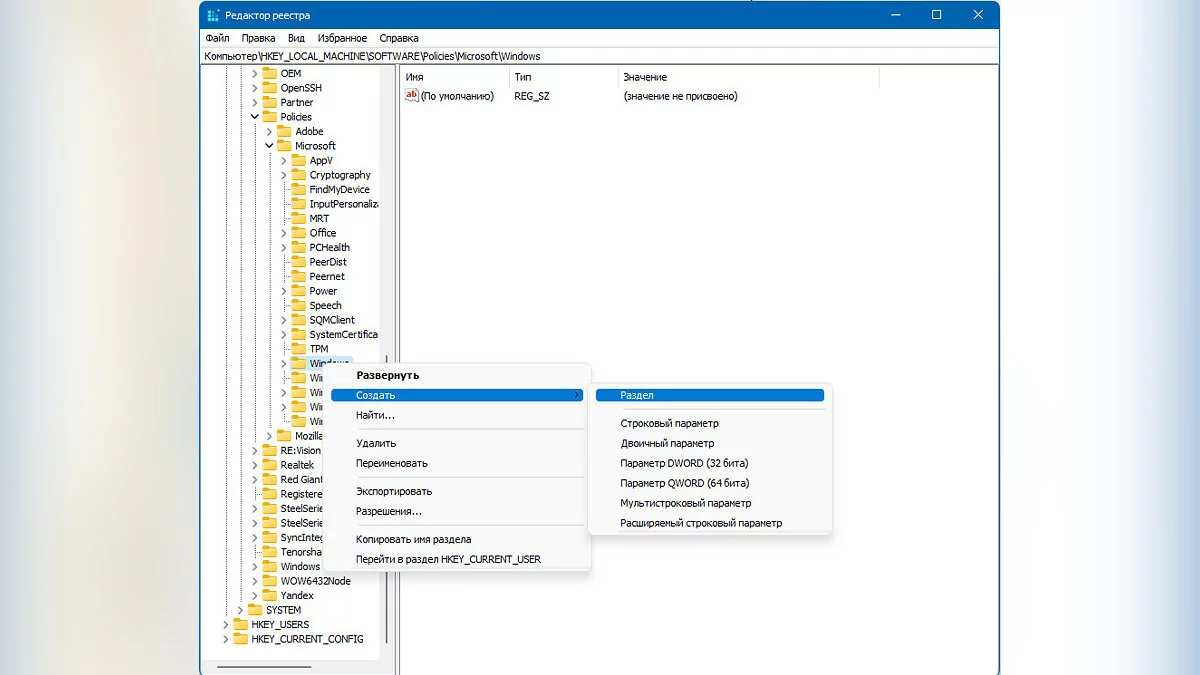Screen dimensions: 1200x675
Task: Expand the Mozilla tree node
Action: click(x=269, y=436)
